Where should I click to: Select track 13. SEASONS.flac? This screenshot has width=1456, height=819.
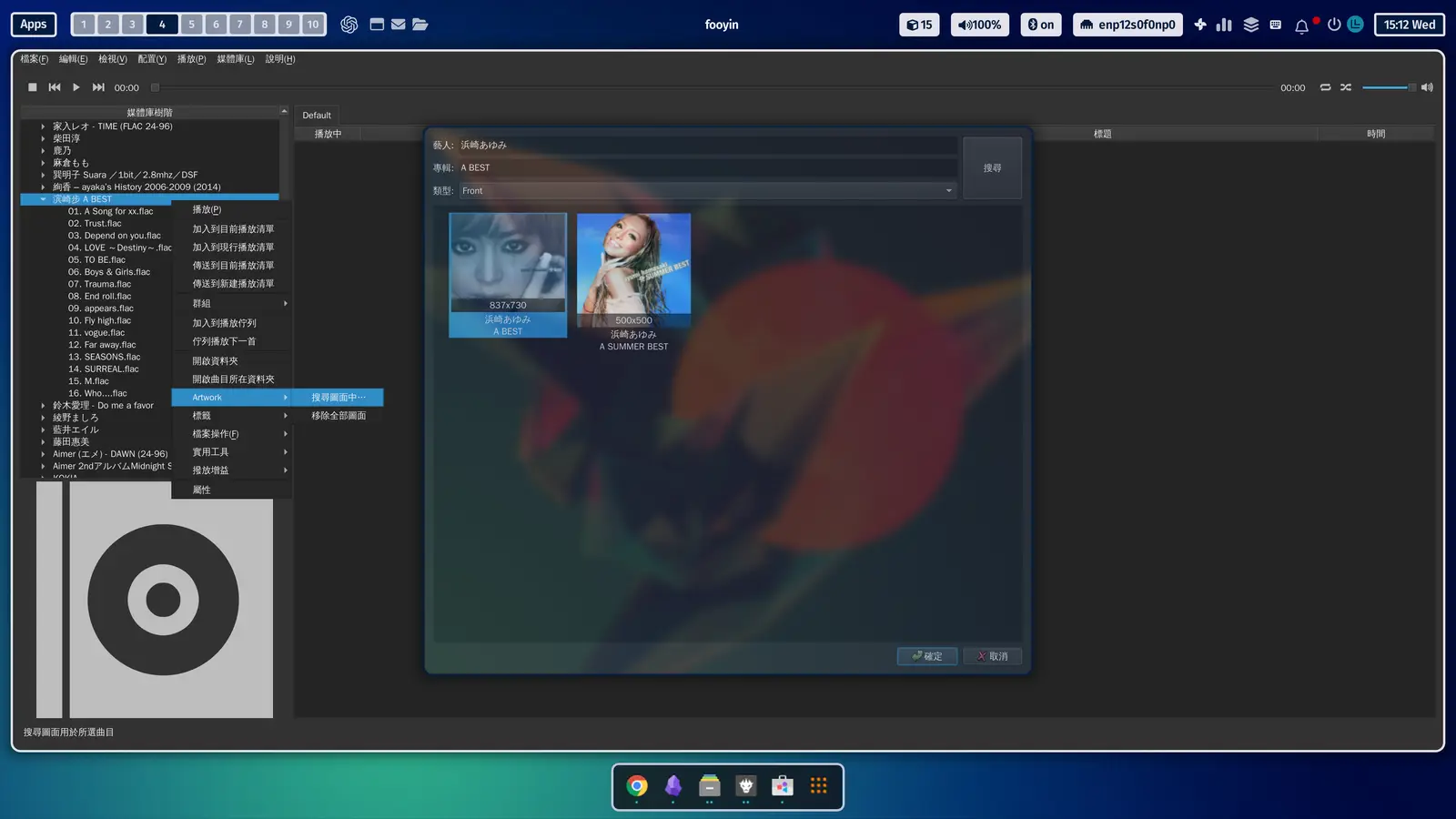pos(105,357)
